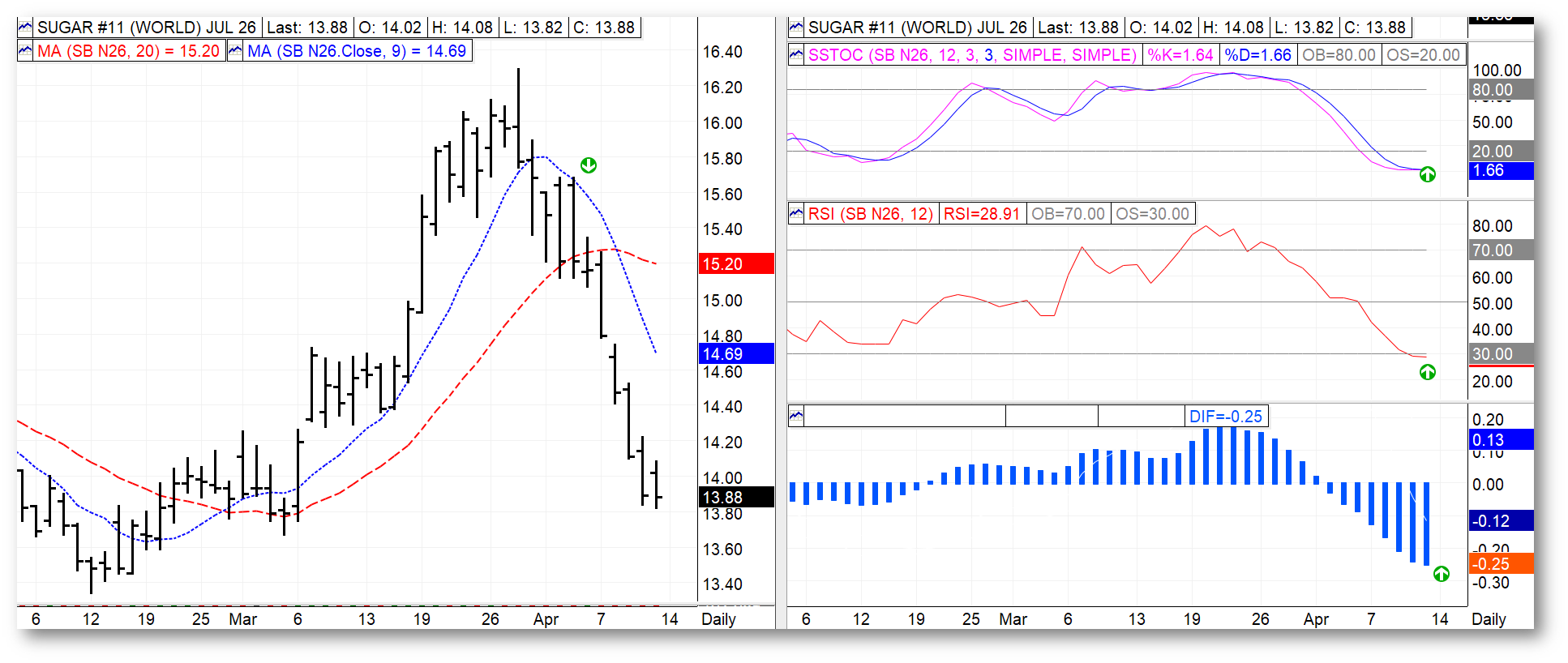Viewport: 1568px width, 663px height.
Task: Click the 13.40 price level on the axis
Action: coord(722,584)
